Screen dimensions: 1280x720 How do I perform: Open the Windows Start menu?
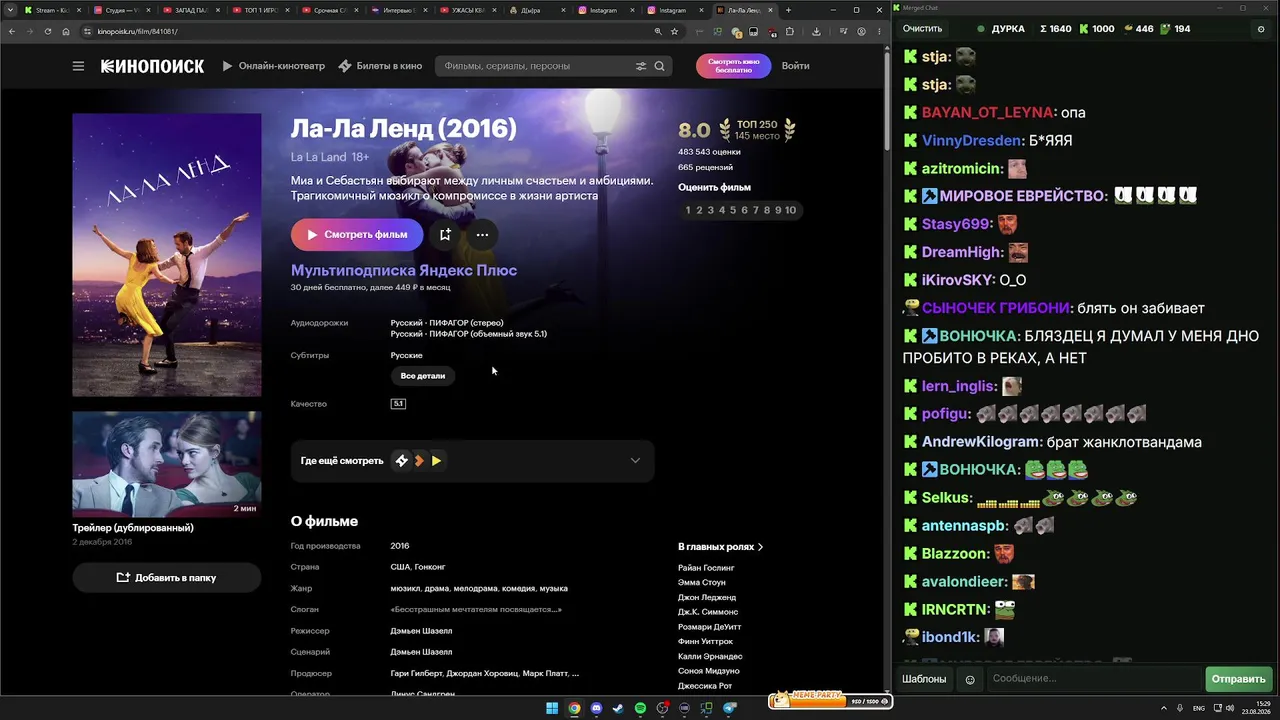pyautogui.click(x=552, y=708)
